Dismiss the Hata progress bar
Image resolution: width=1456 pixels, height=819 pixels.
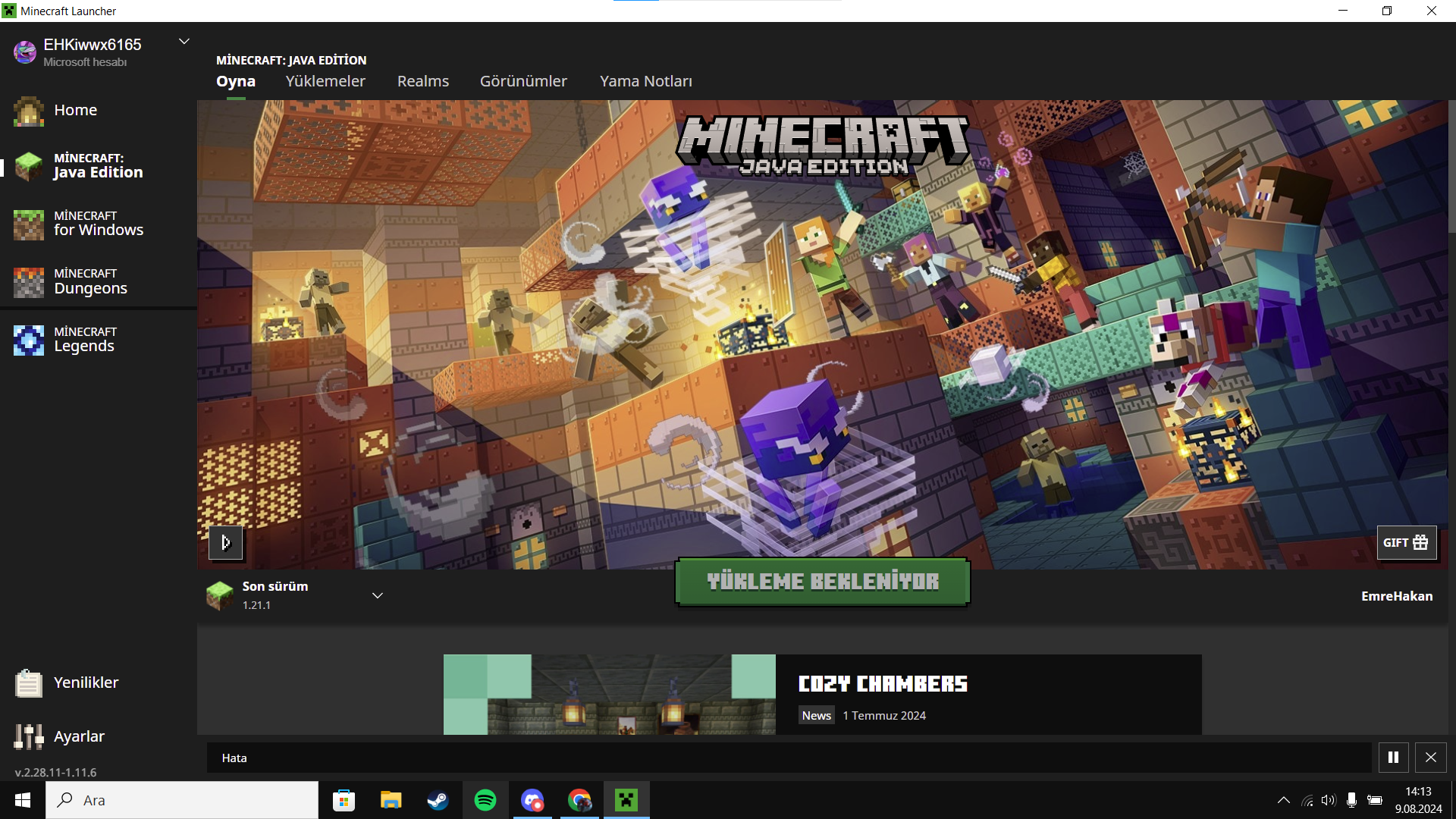1431,758
